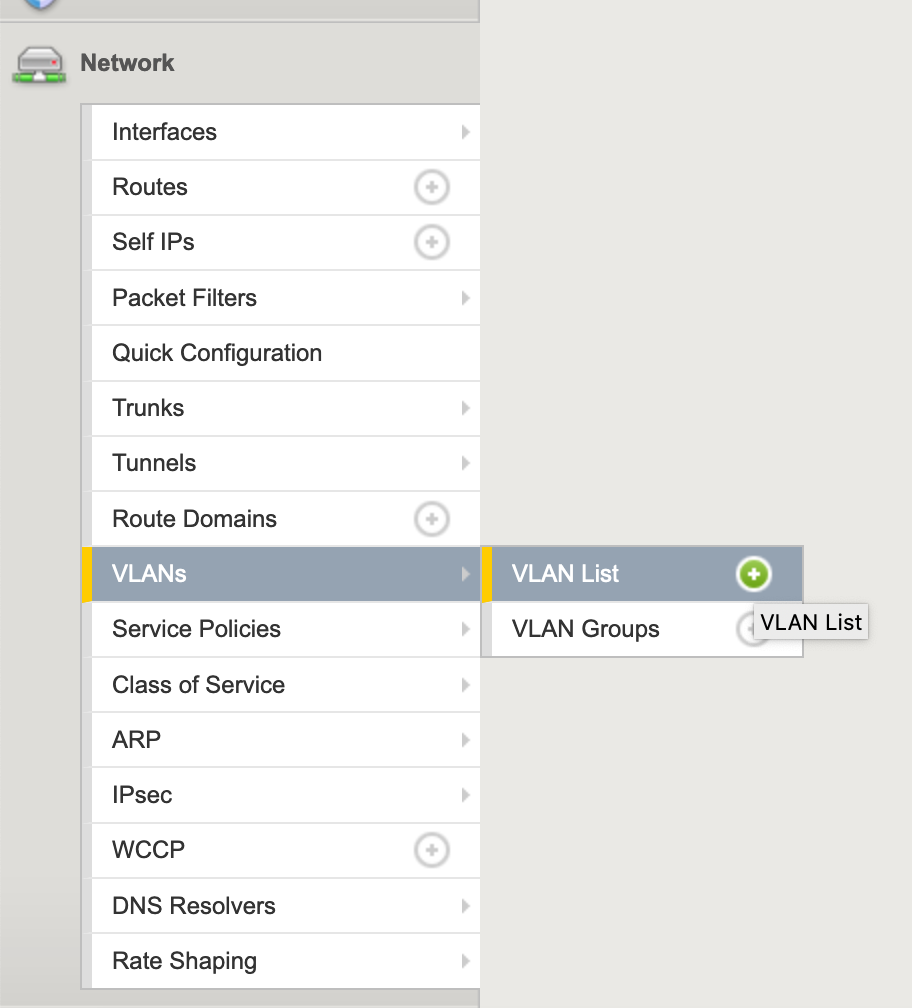Screen dimensions: 912x1008
Task: Click the Network device icon in header
Action: [x=39, y=64]
